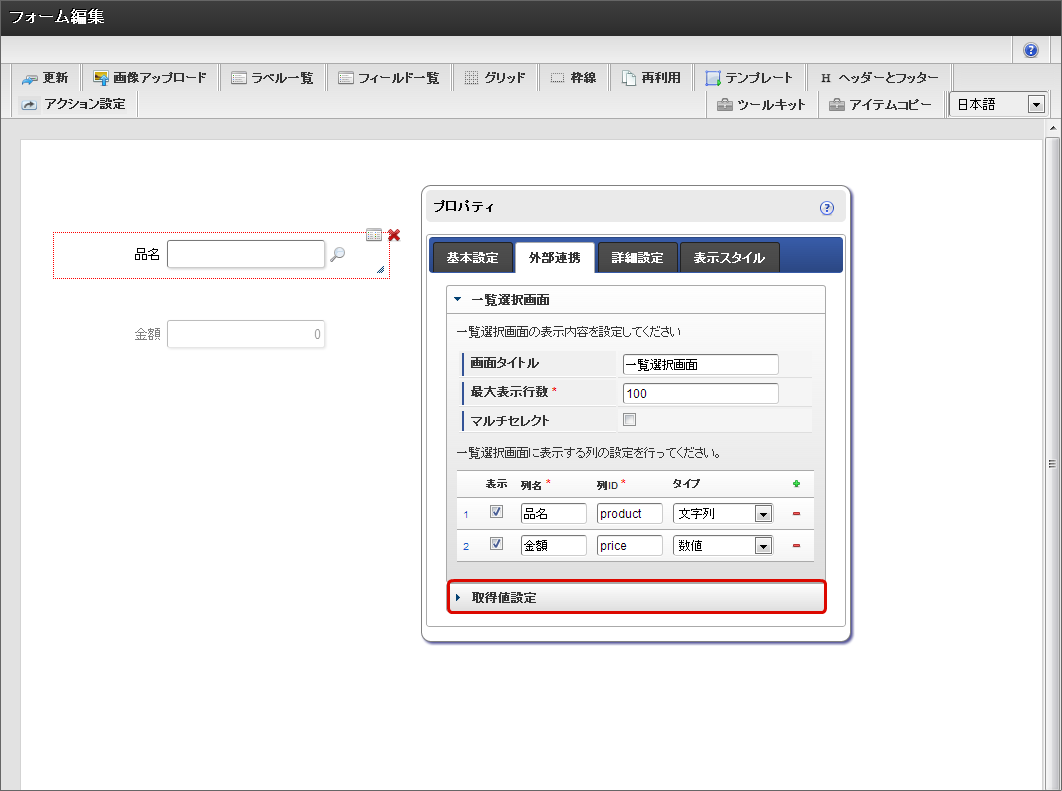The image size is (1062, 791).
Task: Click the 画面タイトル text input field
Action: click(x=700, y=365)
